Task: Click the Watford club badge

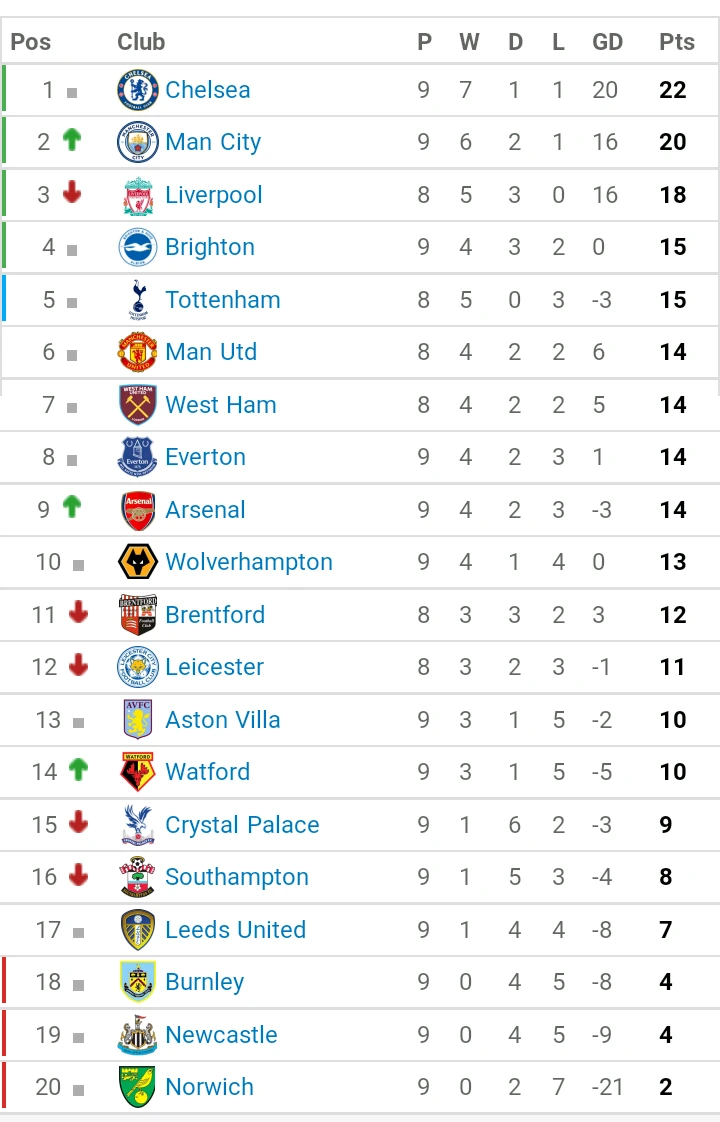Action: click(x=138, y=772)
